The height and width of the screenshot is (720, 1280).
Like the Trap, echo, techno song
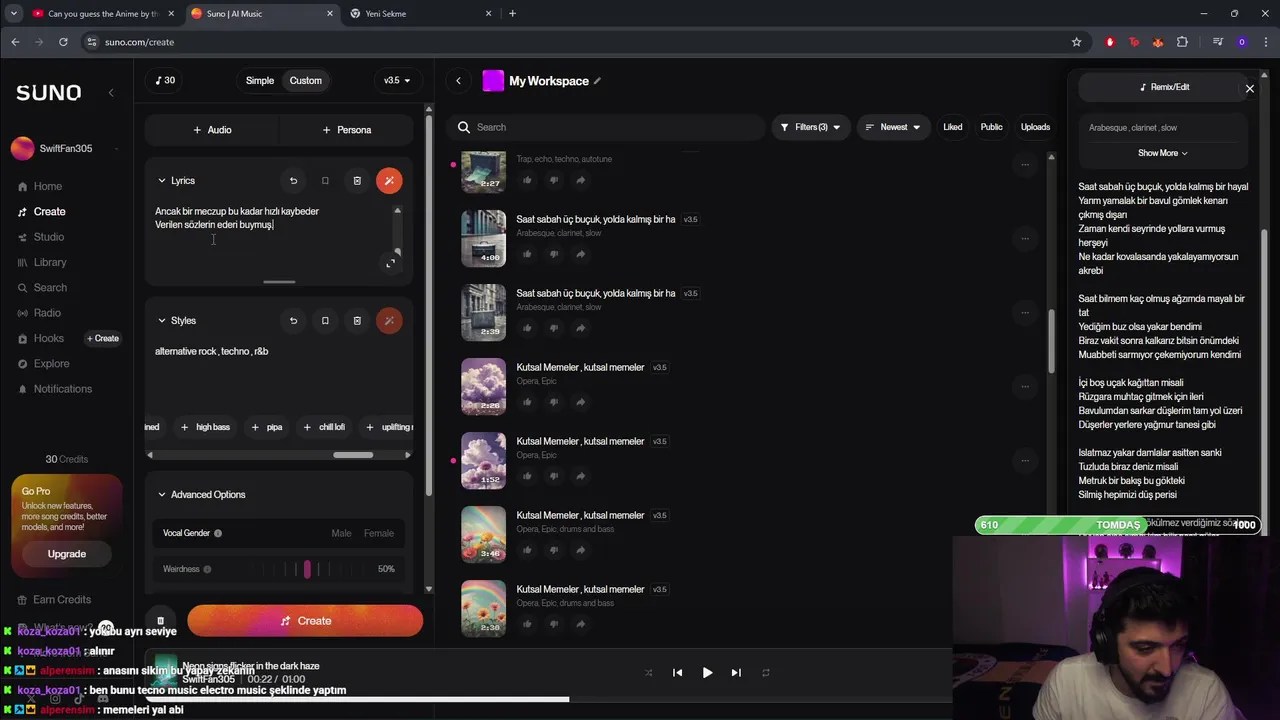pyautogui.click(x=528, y=180)
